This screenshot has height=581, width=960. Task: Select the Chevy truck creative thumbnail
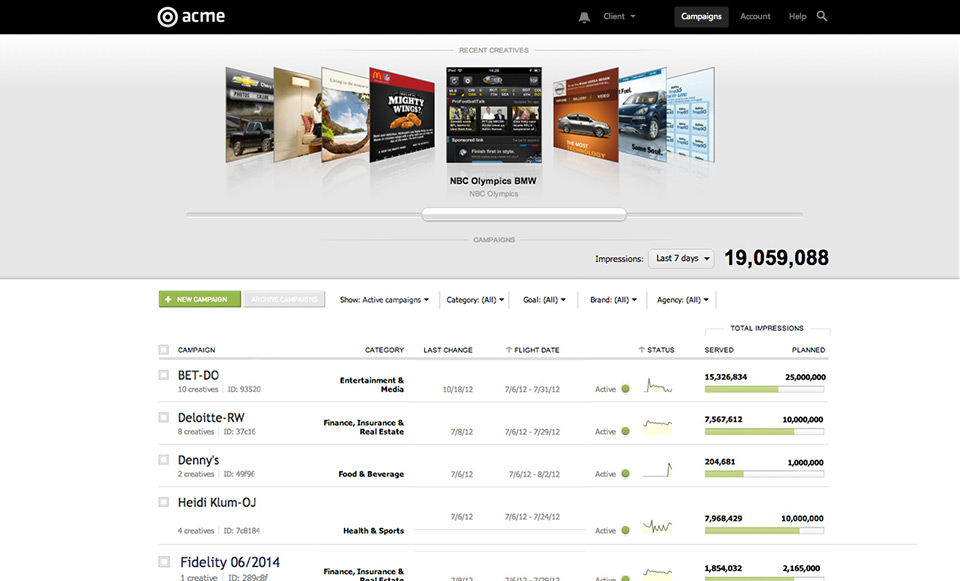(249, 115)
